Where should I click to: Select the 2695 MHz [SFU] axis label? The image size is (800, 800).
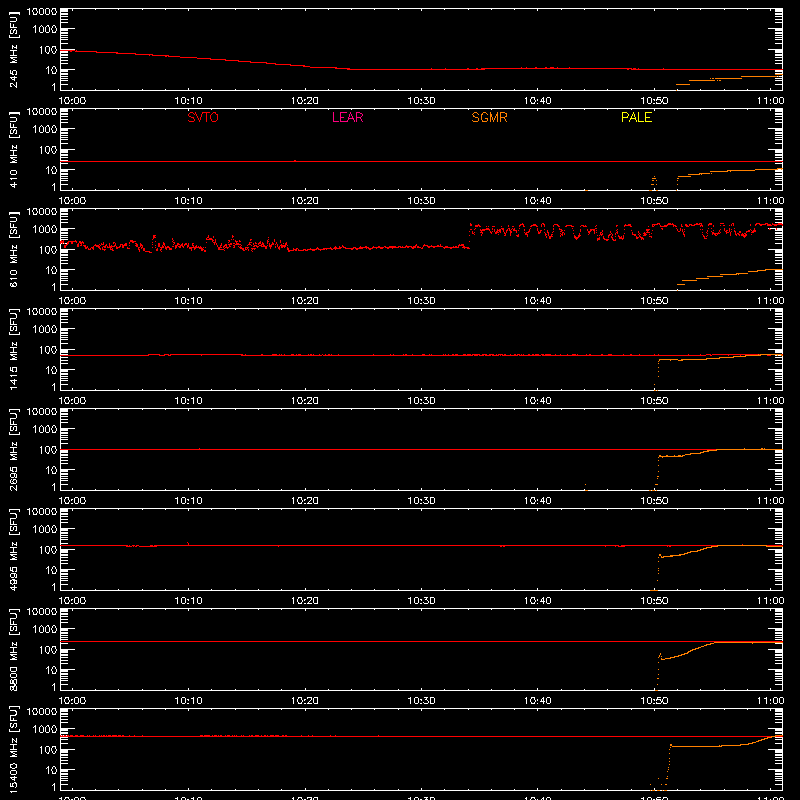[x=14, y=449]
